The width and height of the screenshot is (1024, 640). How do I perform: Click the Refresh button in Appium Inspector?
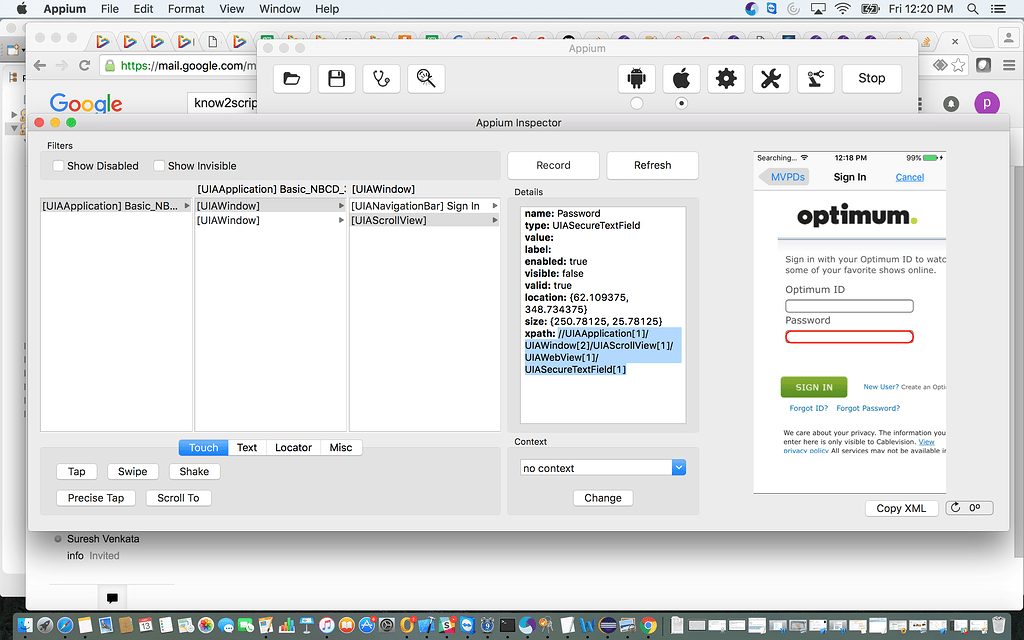652,165
